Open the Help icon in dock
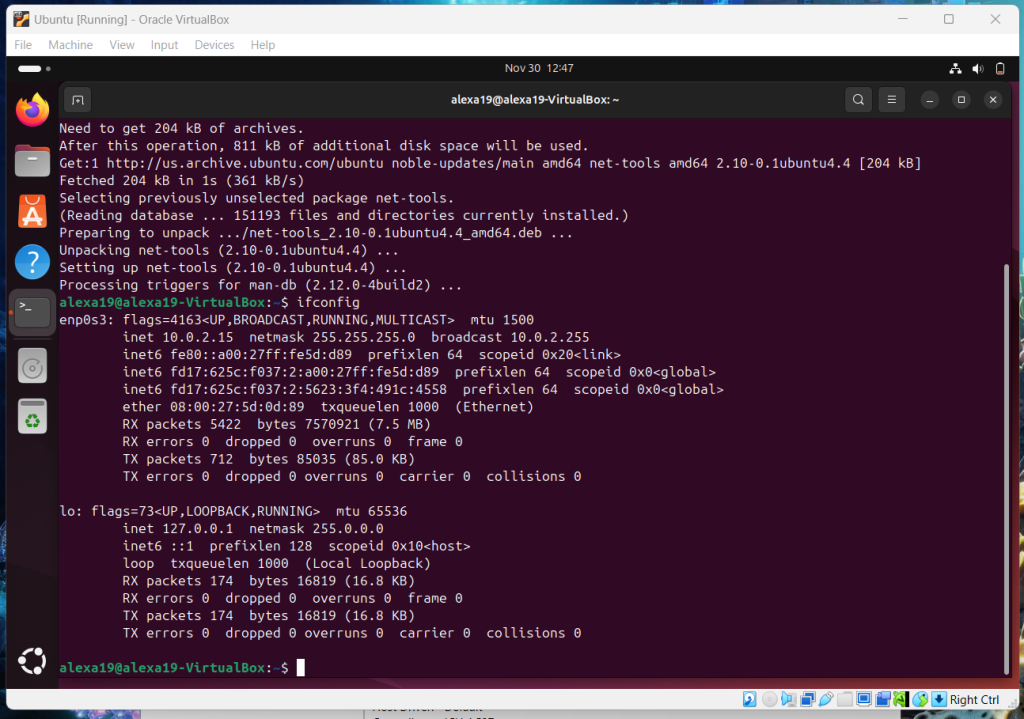This screenshot has height=719, width=1024. click(33, 263)
